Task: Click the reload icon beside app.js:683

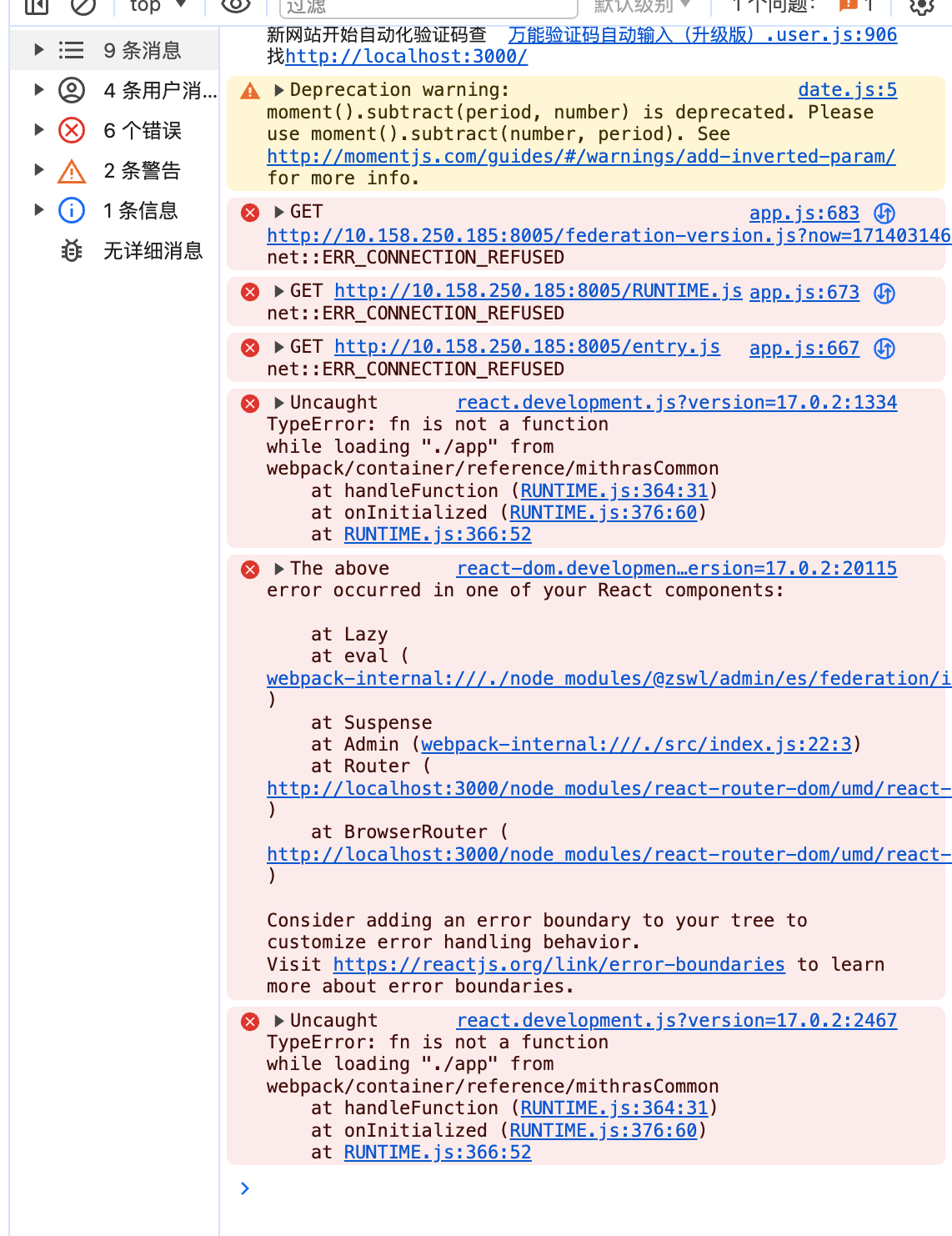Action: pyautogui.click(x=884, y=214)
